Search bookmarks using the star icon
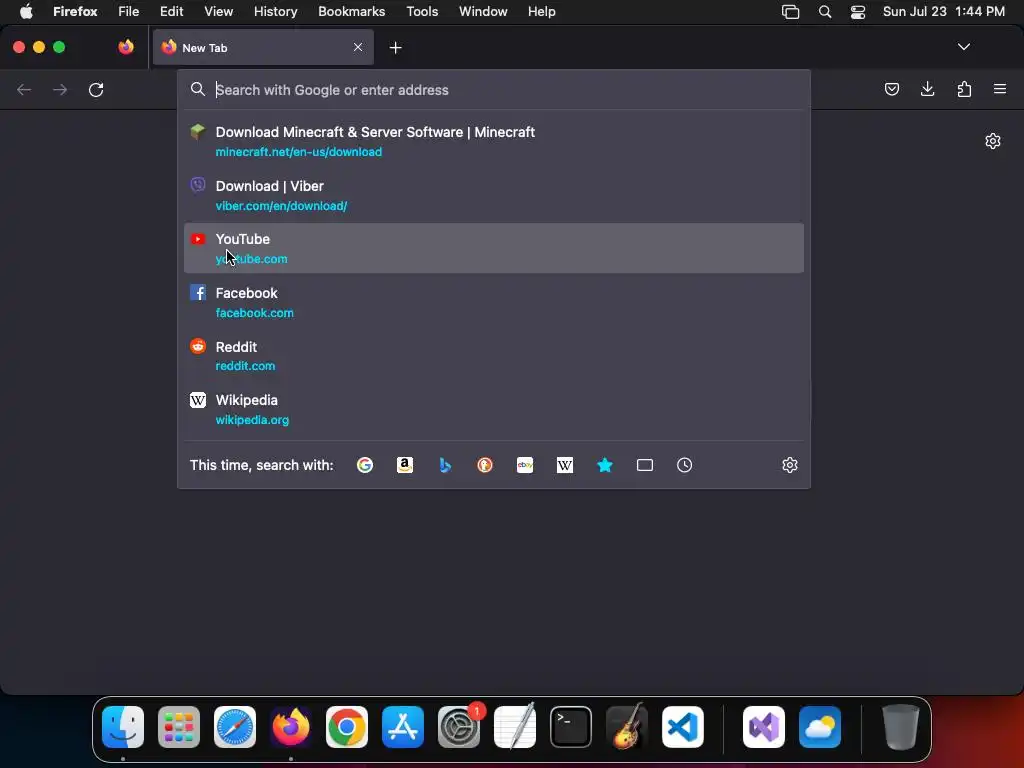Viewport: 1024px width, 768px height. click(605, 465)
